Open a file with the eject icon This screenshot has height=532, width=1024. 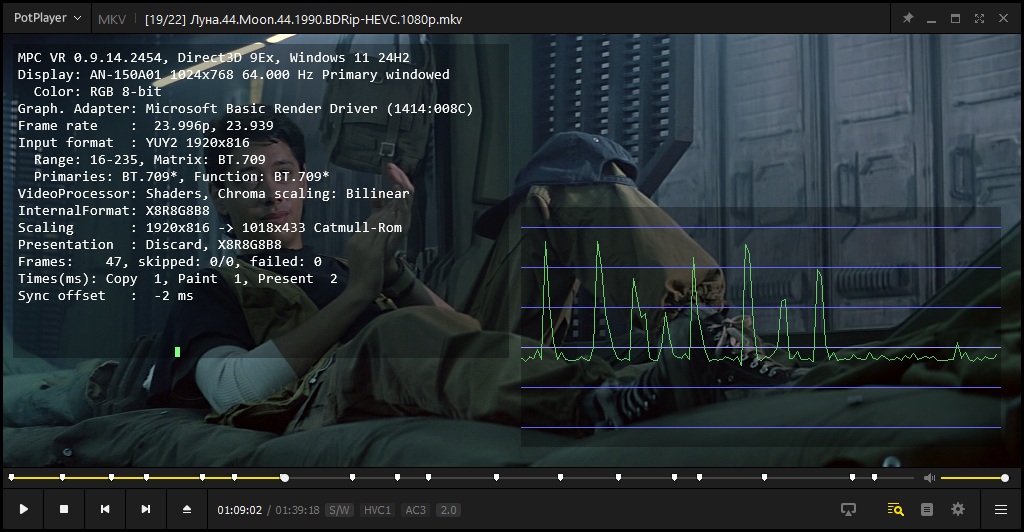click(x=187, y=509)
